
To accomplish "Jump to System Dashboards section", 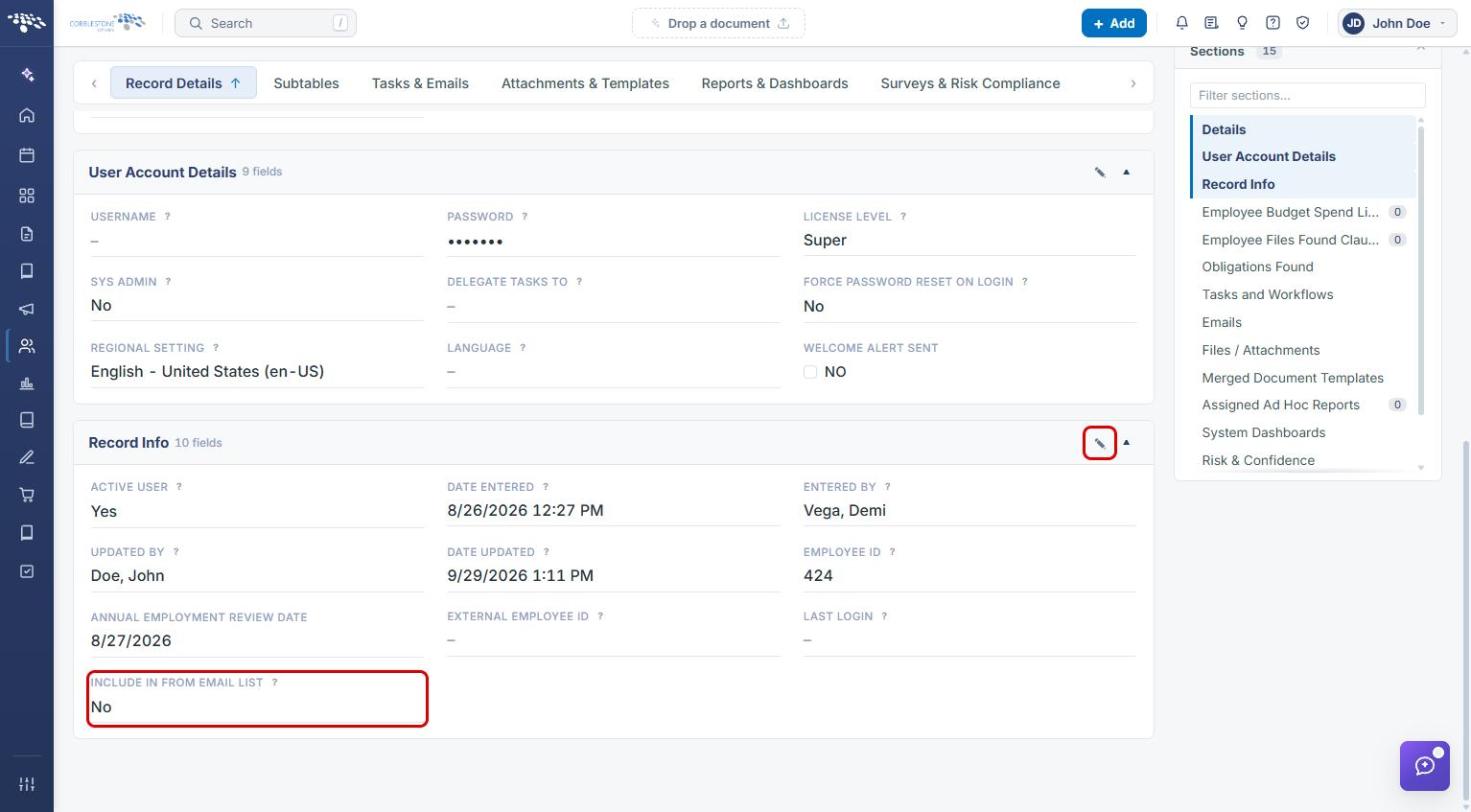I will point(1263,433).
